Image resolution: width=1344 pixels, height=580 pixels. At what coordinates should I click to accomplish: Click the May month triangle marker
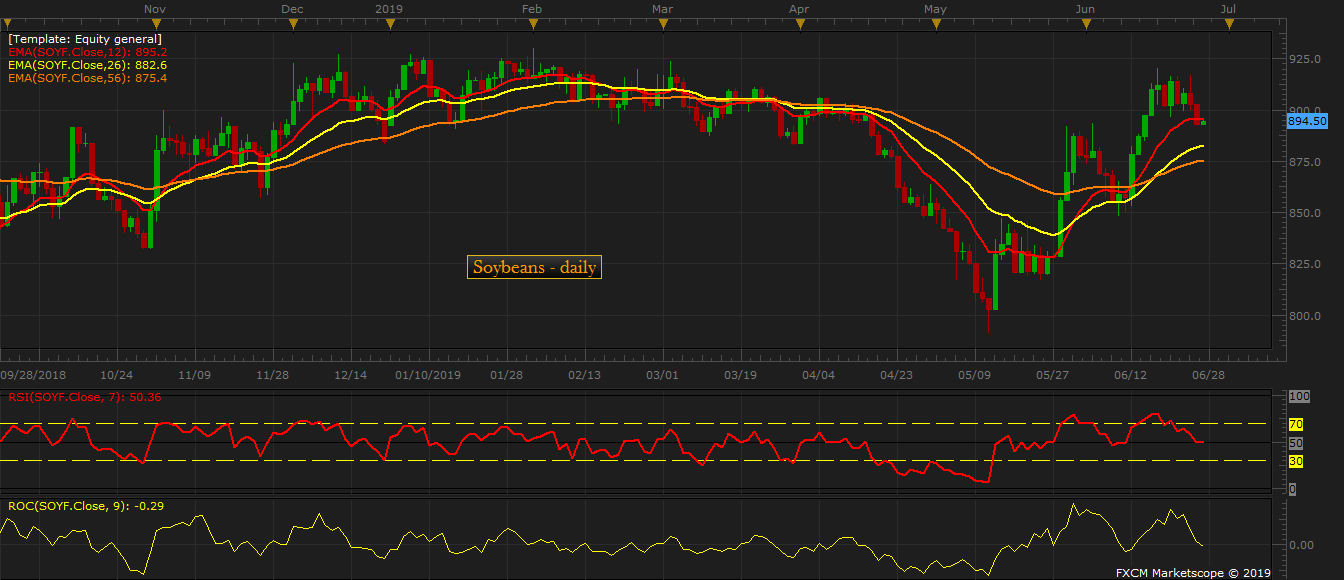[x=934, y=24]
